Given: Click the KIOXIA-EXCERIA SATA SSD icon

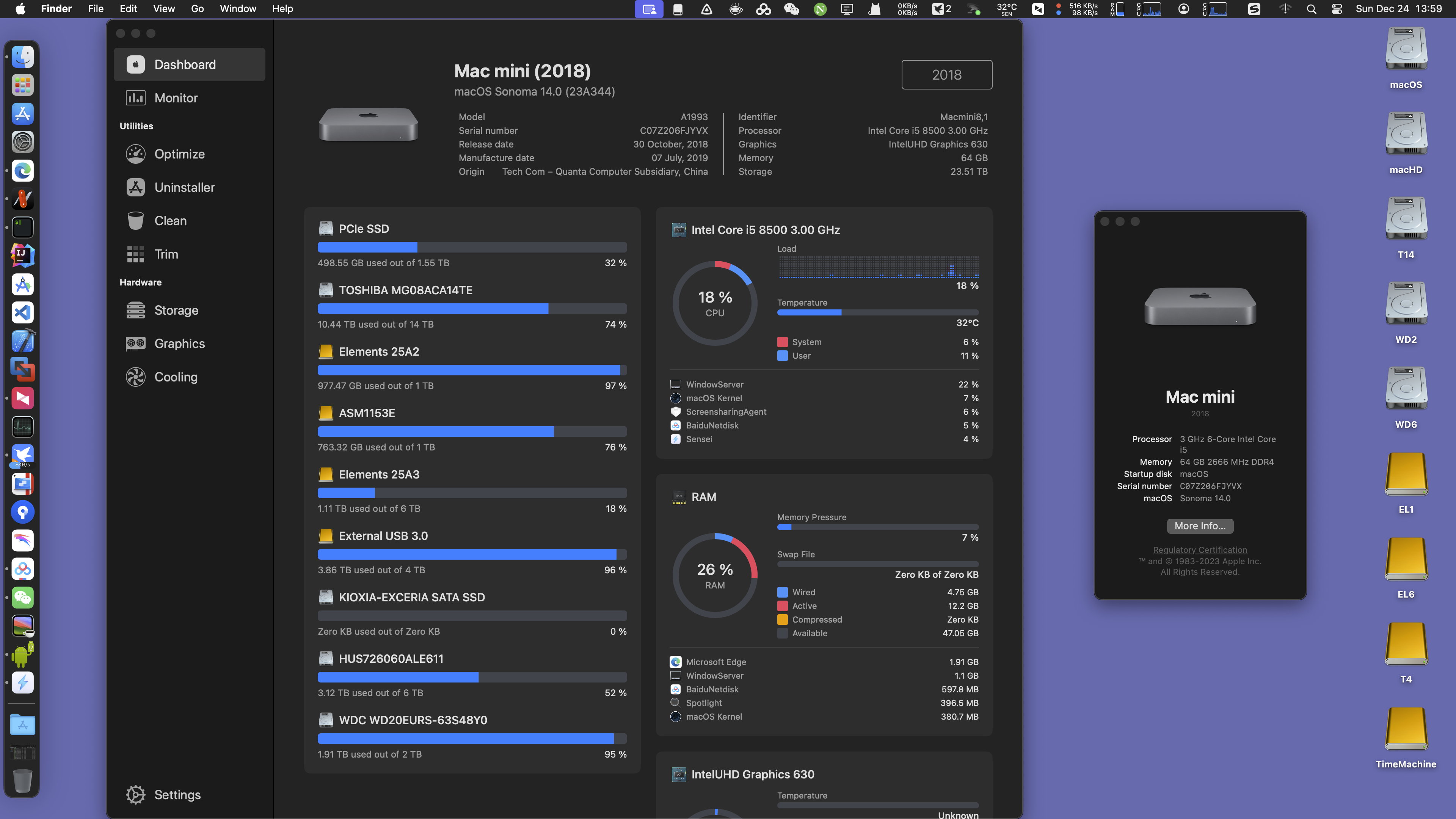Looking at the screenshot, I should coord(326,597).
